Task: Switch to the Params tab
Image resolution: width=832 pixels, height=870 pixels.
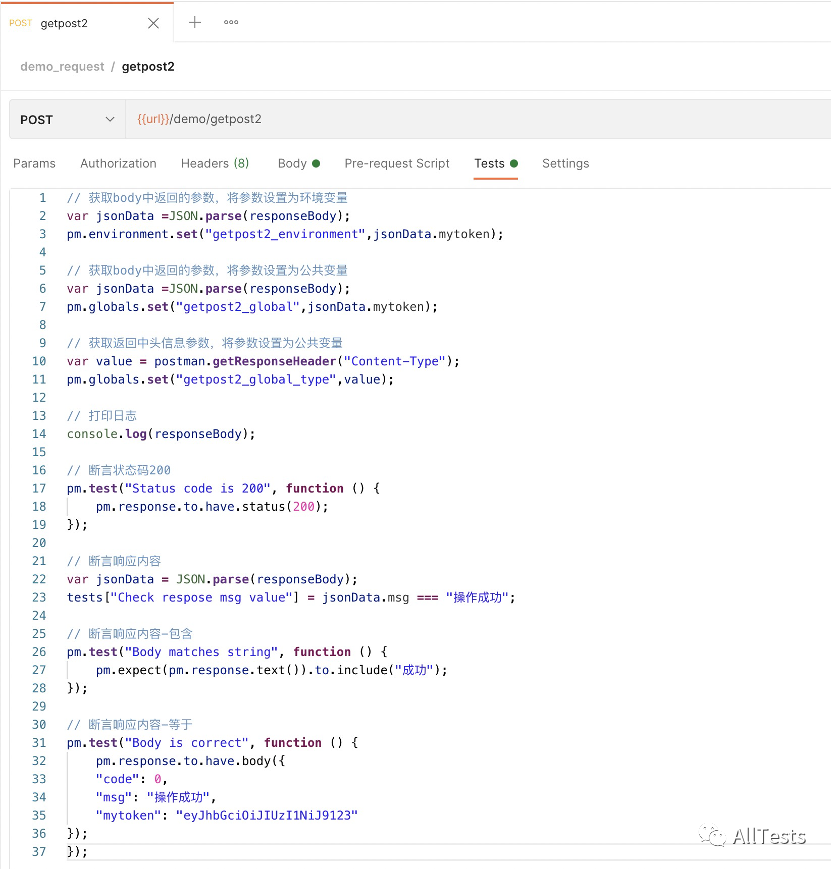Action: pos(34,164)
